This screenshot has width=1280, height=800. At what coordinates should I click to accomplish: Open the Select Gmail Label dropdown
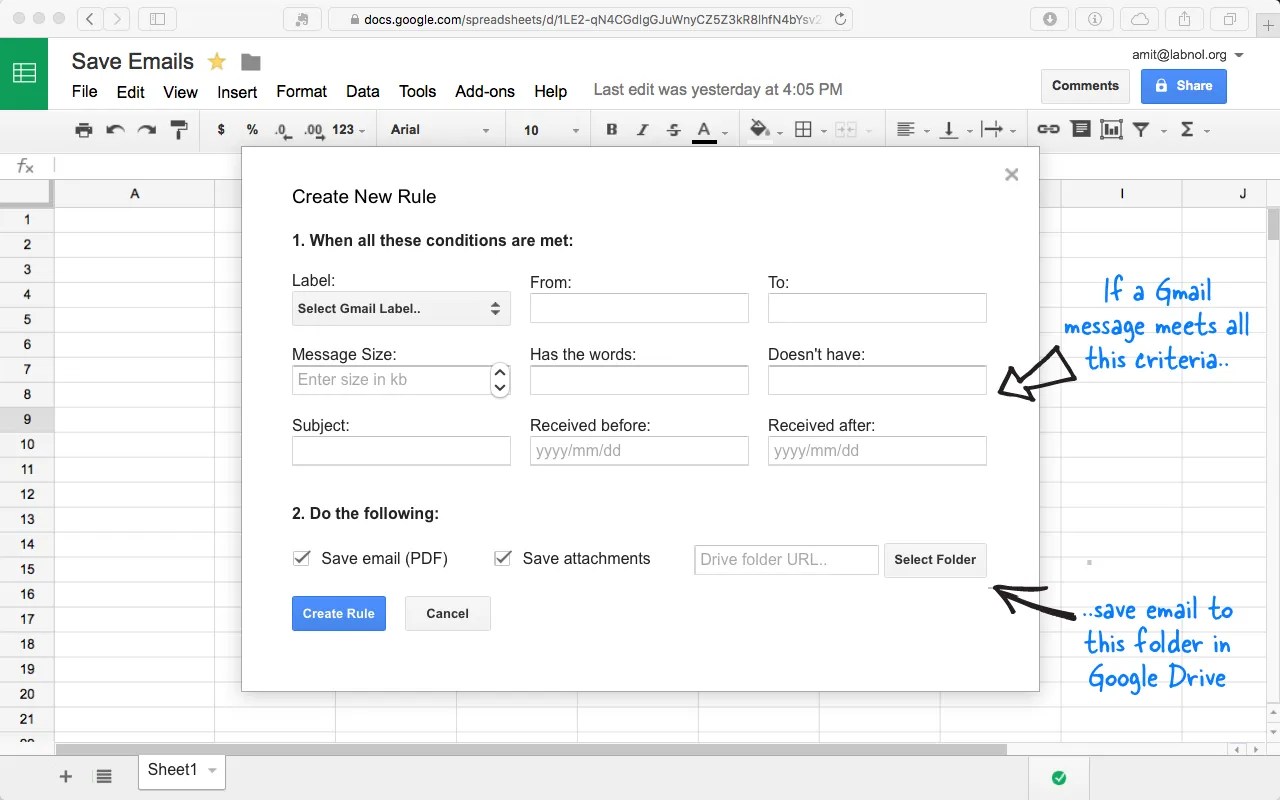point(400,308)
